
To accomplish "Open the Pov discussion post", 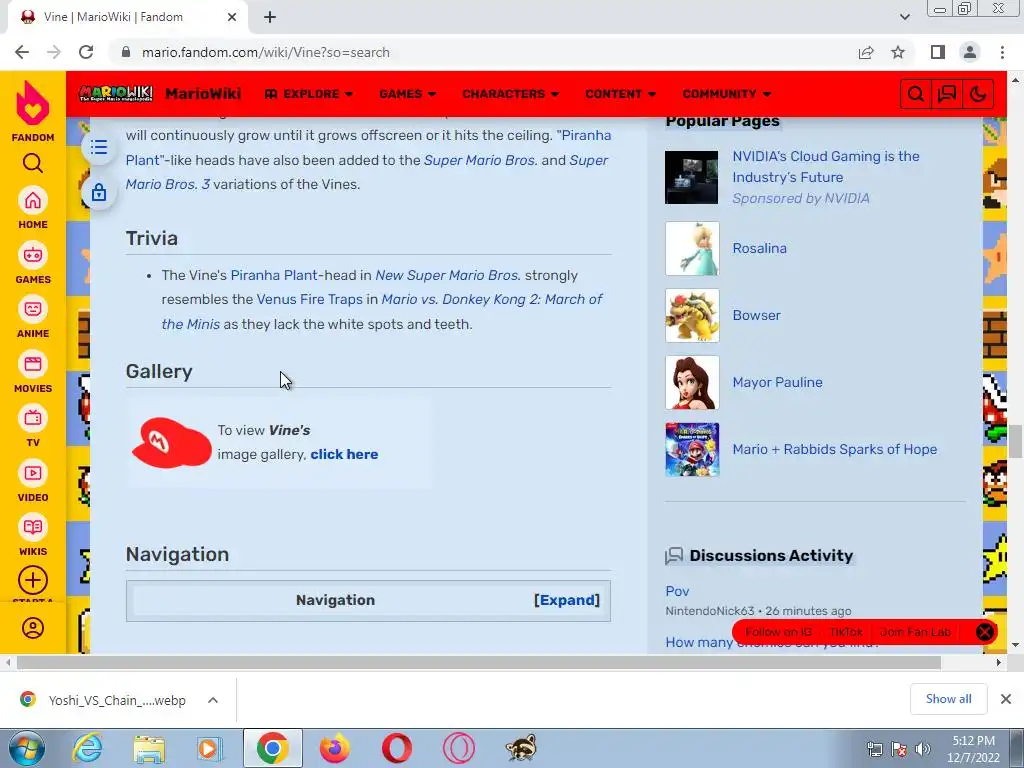I will [x=677, y=591].
